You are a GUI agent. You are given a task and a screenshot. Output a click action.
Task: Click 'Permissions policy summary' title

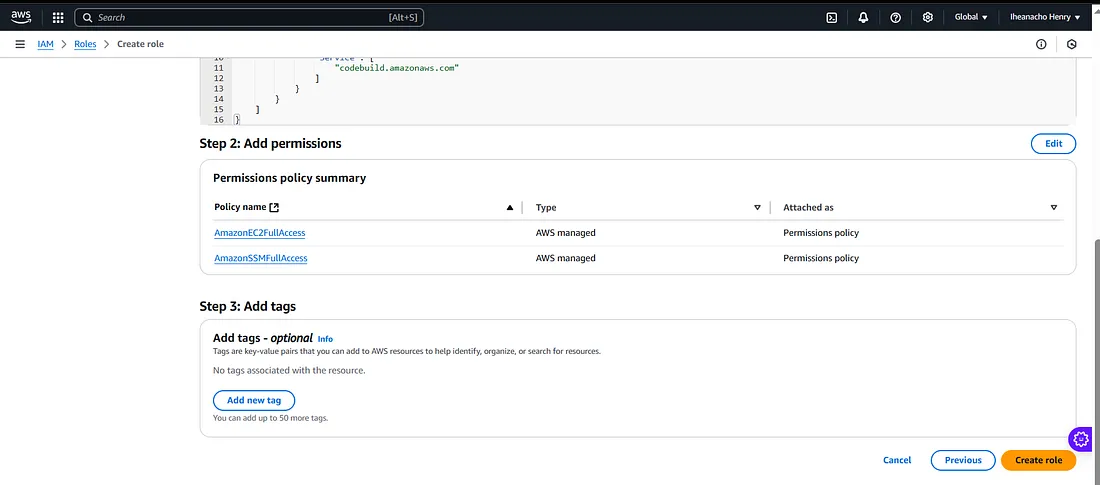290,178
